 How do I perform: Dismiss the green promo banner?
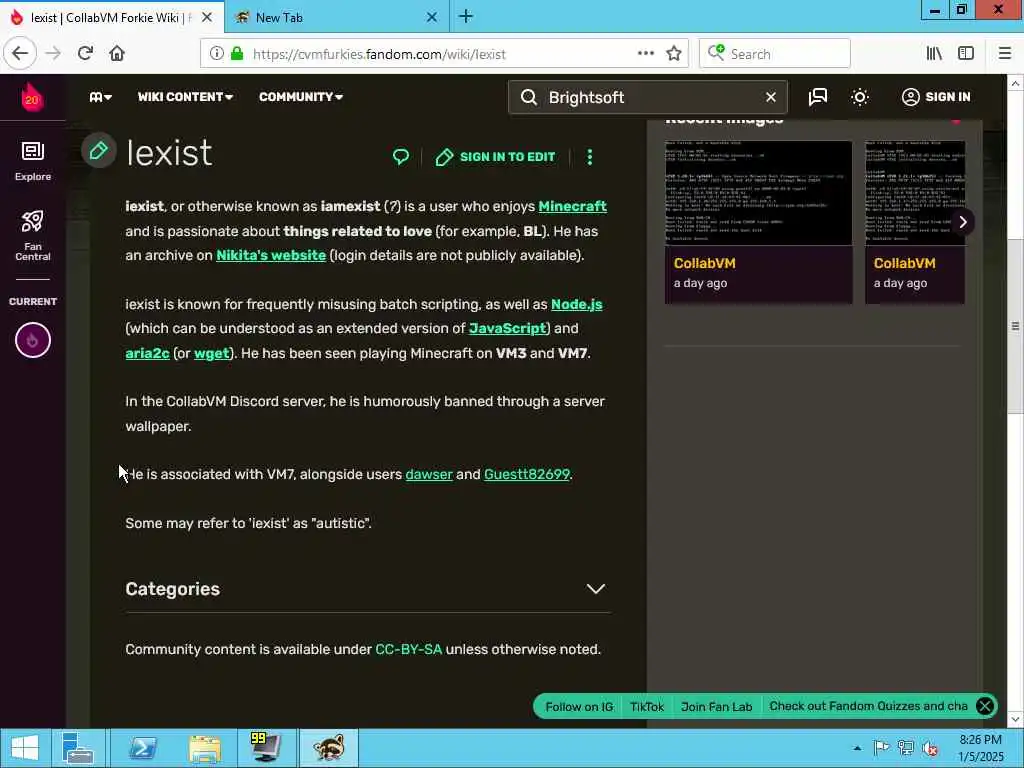[985, 706]
